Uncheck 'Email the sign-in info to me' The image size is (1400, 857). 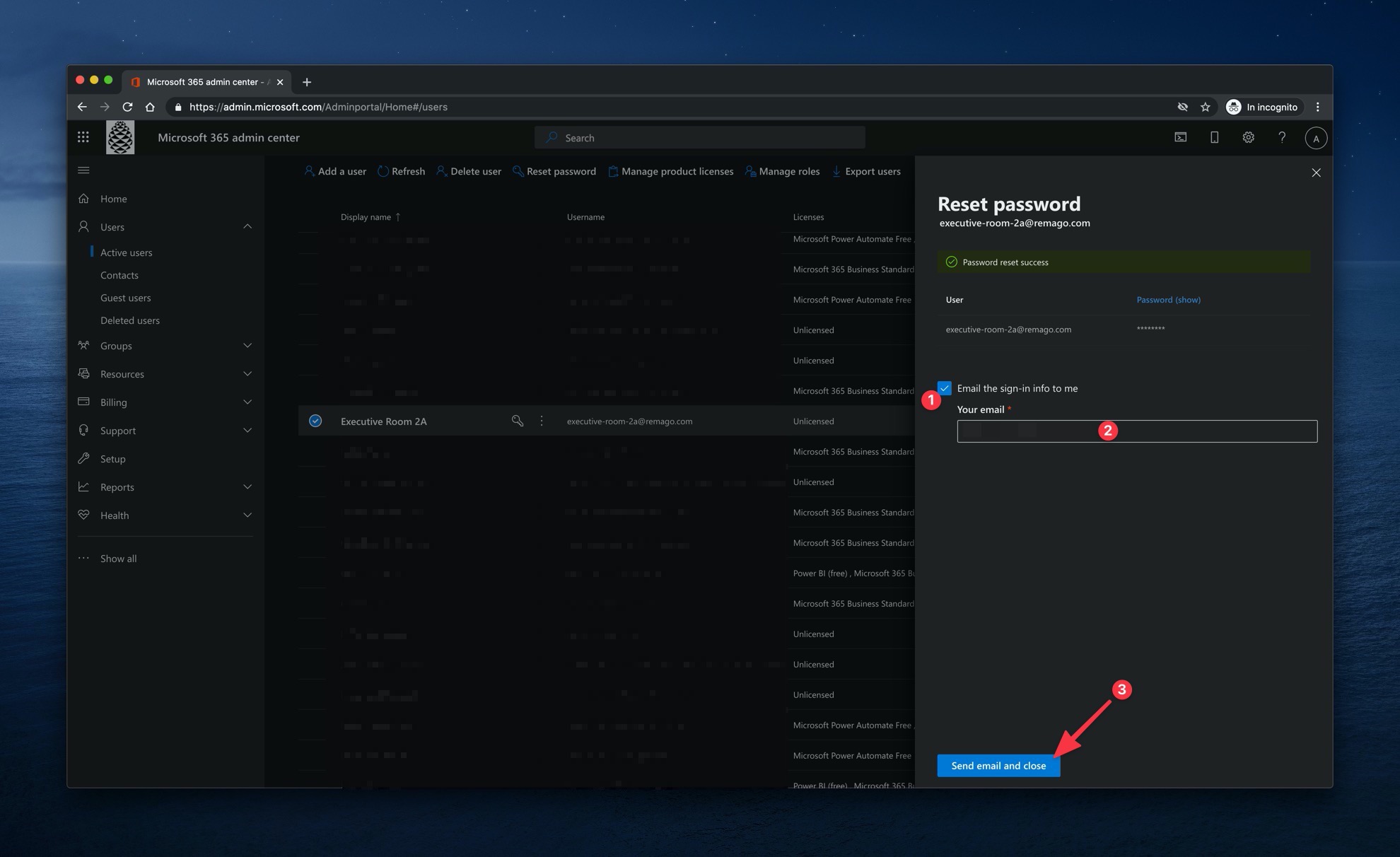[x=945, y=387]
